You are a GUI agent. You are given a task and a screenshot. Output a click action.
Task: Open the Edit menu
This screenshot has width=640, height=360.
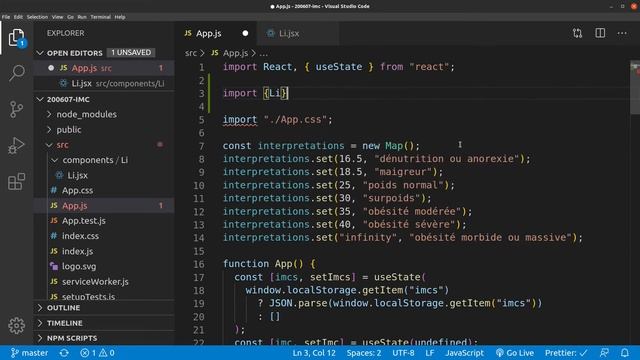pyautogui.click(x=18, y=17)
